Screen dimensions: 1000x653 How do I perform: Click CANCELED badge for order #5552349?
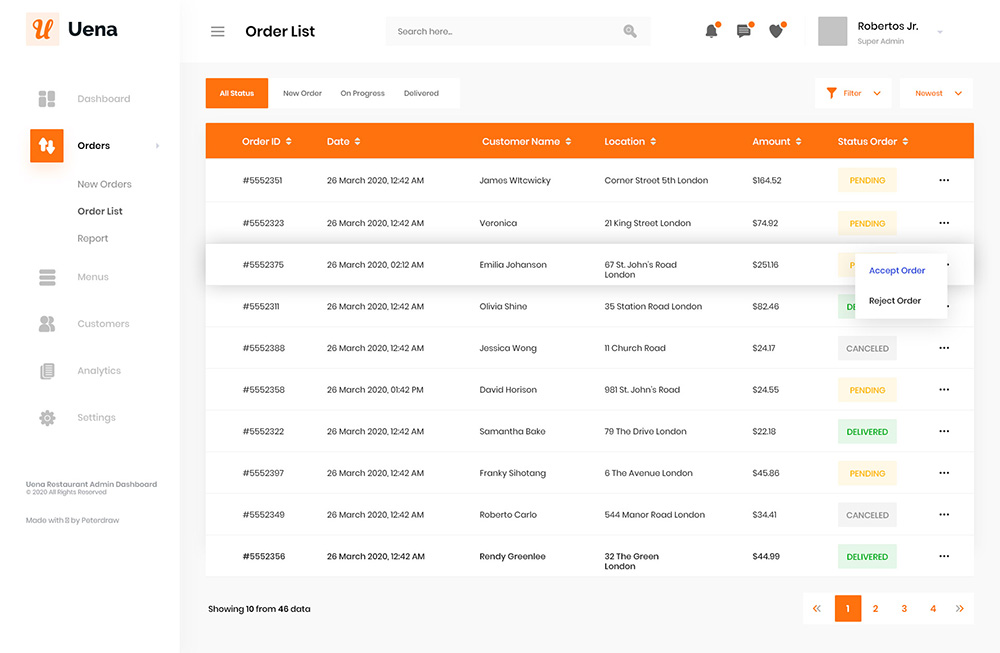[867, 515]
